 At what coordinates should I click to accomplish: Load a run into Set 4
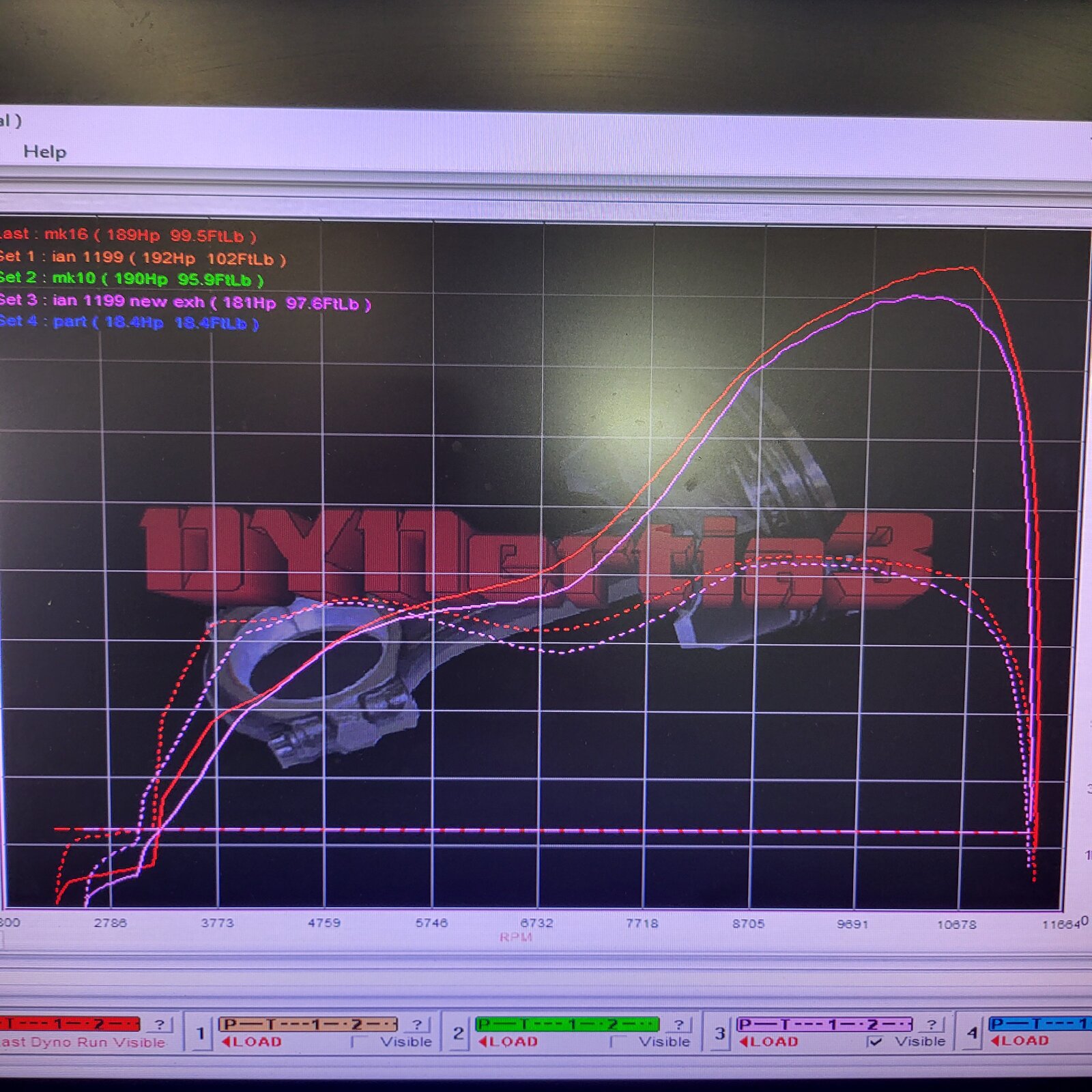[1019, 1041]
